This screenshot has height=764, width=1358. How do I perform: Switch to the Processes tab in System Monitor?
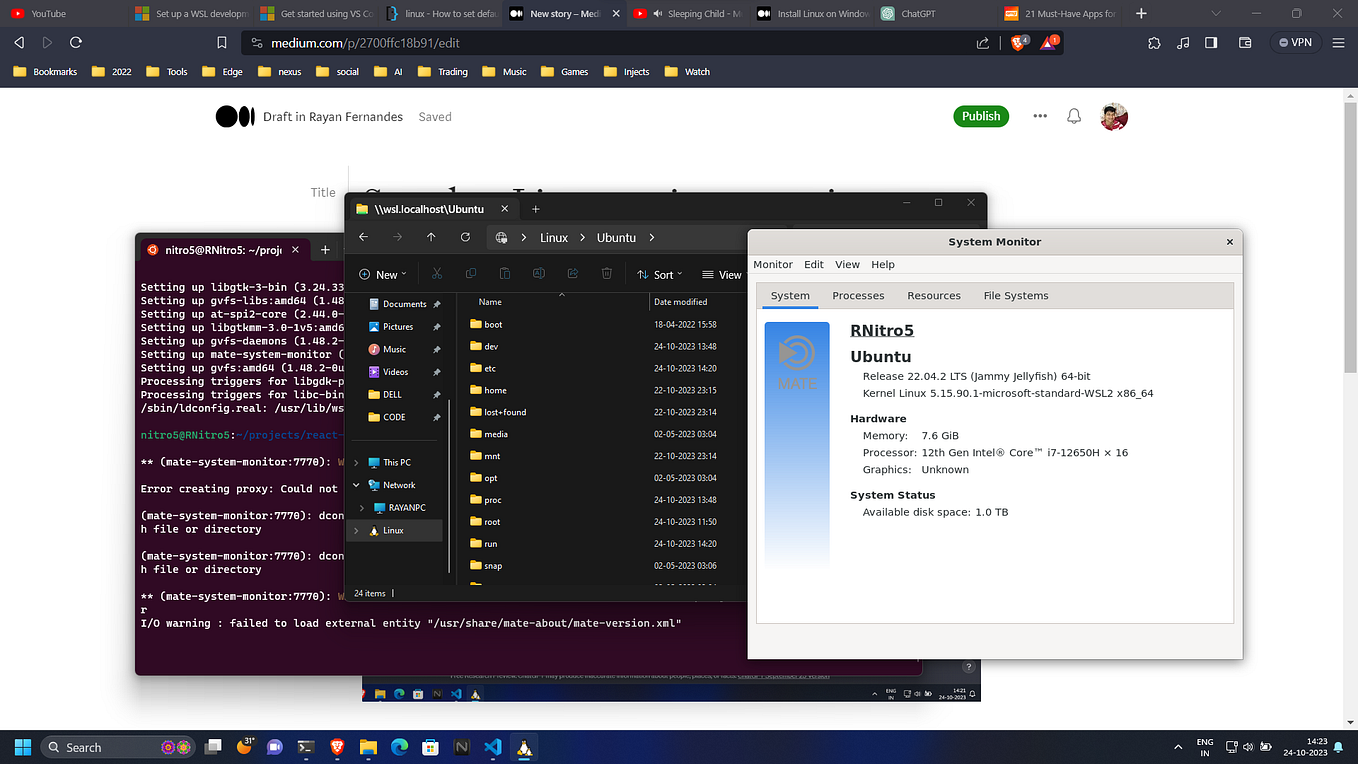(858, 295)
